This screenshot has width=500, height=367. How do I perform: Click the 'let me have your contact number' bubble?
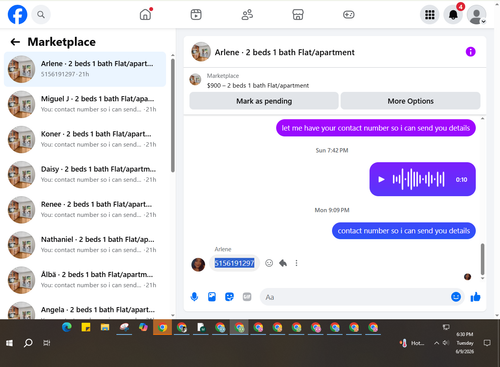376,128
